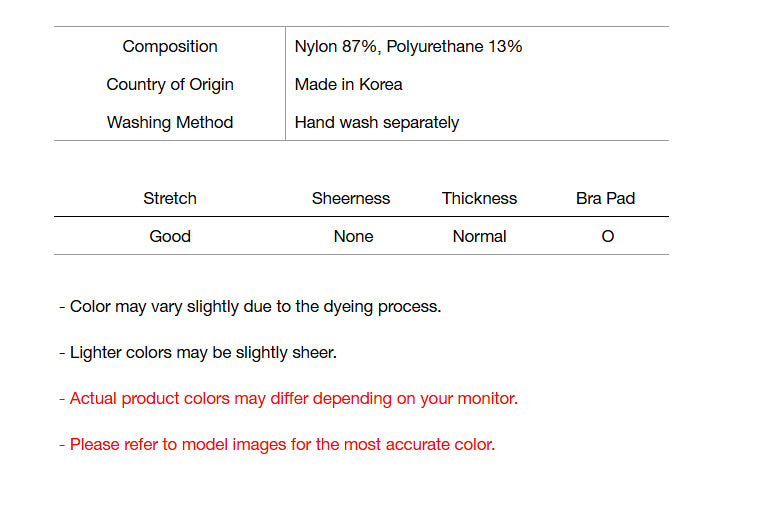Click the Thickness column header

(x=479, y=198)
